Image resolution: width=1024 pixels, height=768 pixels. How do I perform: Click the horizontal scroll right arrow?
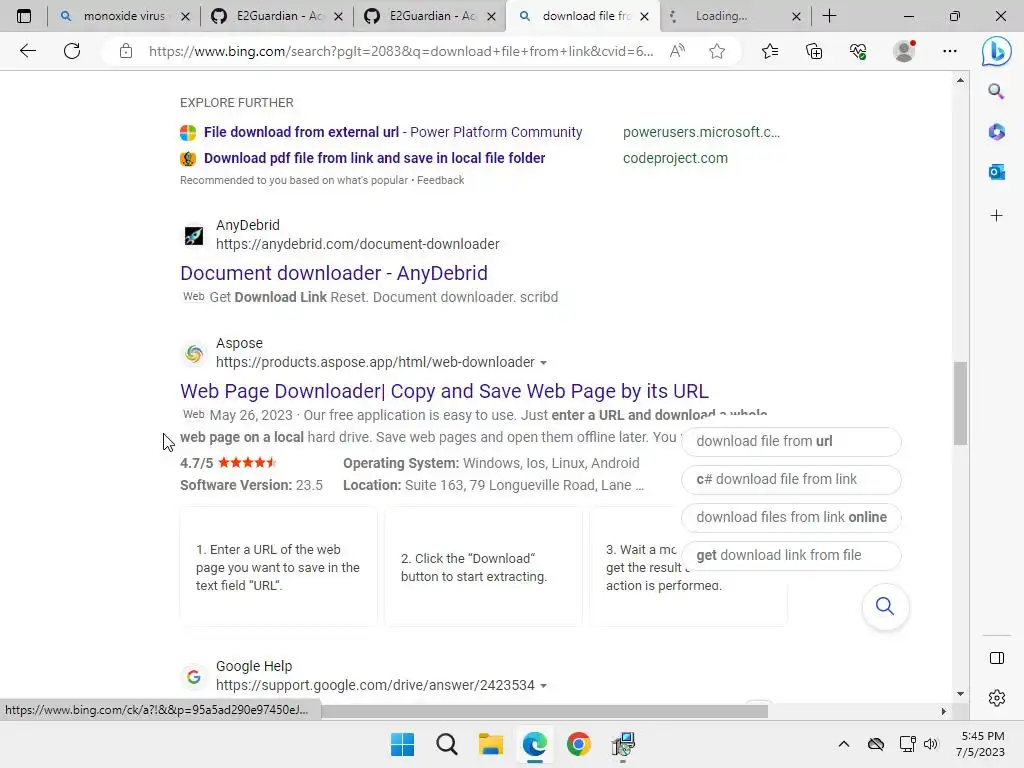(943, 711)
